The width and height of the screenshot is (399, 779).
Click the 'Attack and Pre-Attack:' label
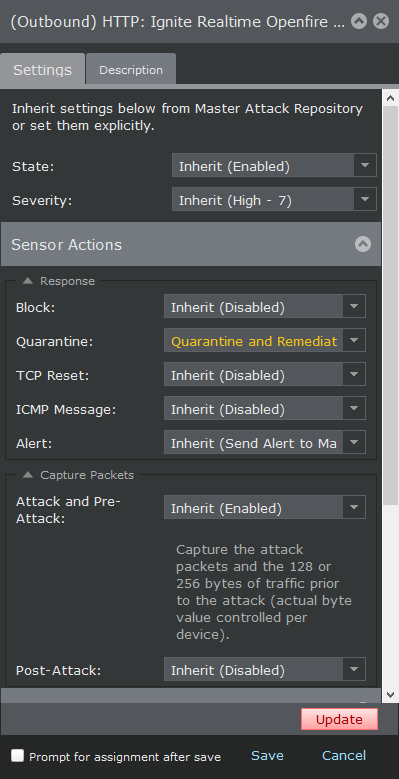pos(68,510)
